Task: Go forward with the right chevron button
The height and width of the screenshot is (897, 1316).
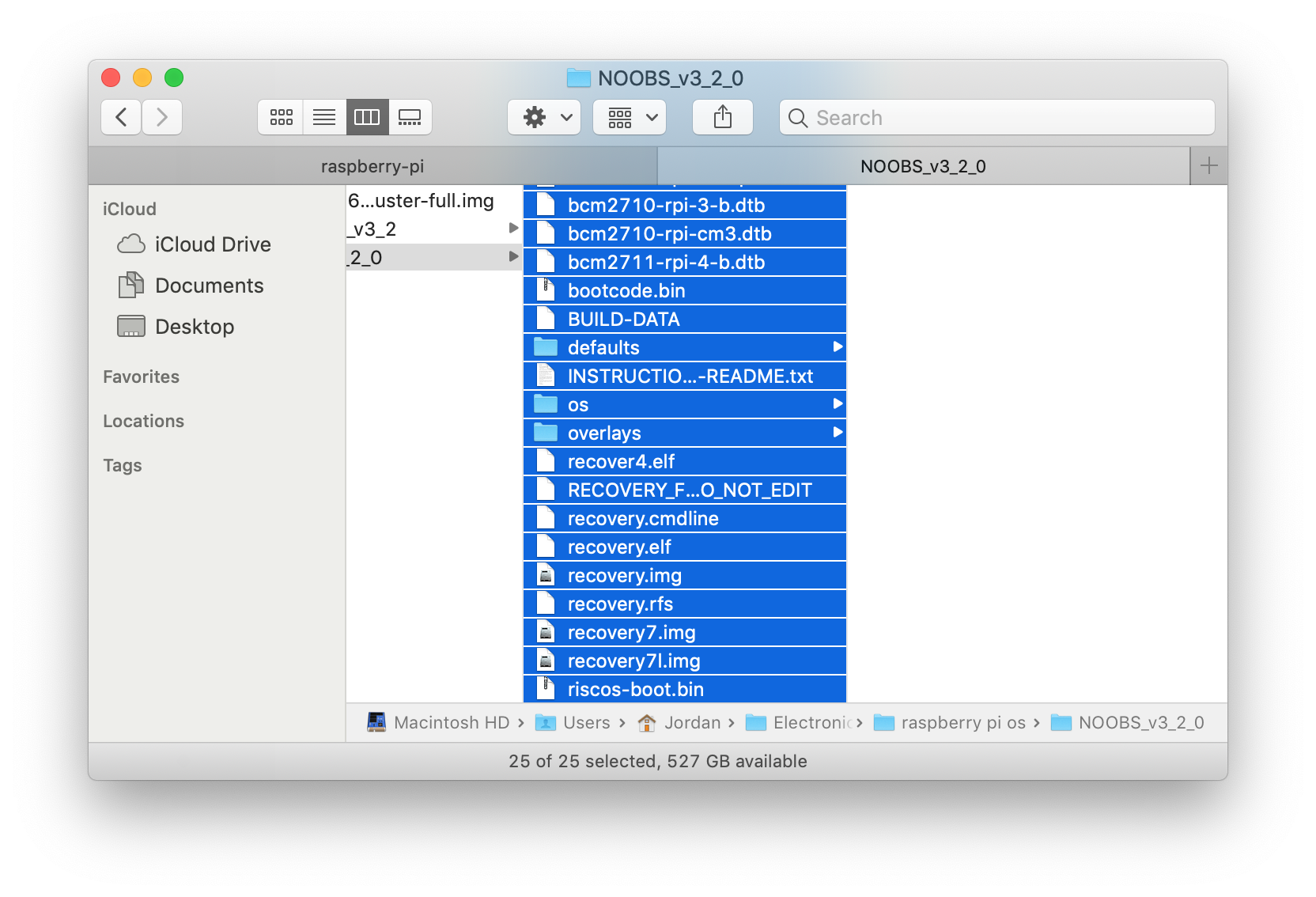Action: point(162,117)
